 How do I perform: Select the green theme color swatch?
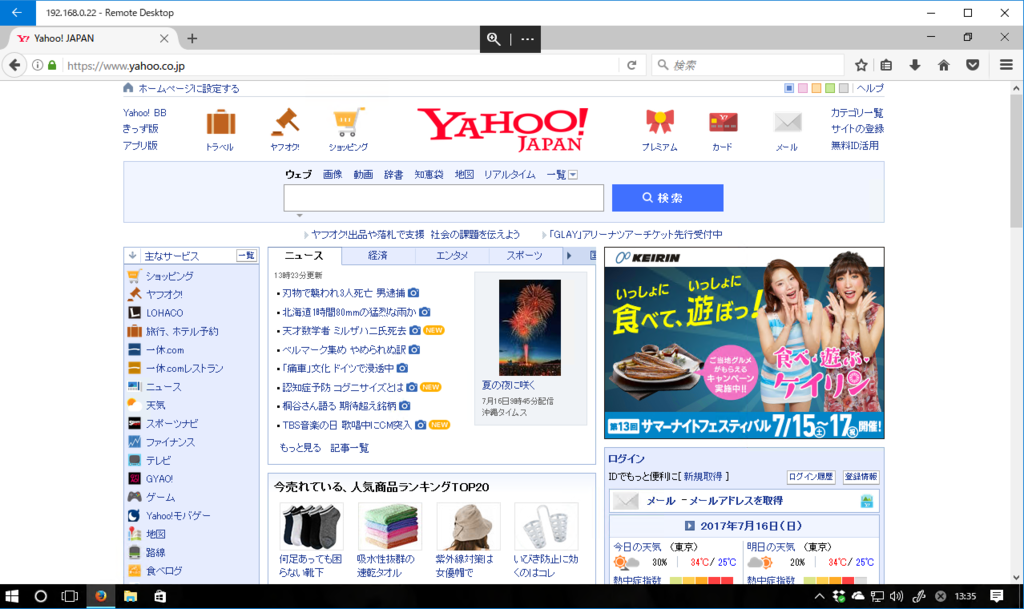(x=830, y=88)
